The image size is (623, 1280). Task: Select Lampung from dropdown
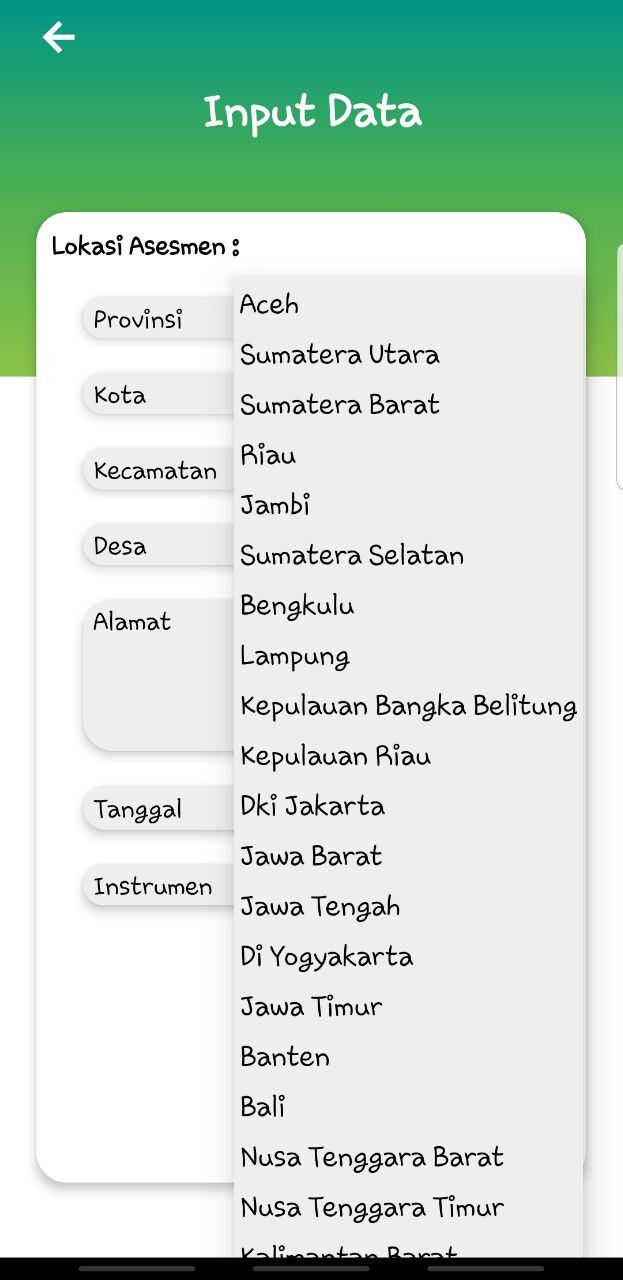295,656
